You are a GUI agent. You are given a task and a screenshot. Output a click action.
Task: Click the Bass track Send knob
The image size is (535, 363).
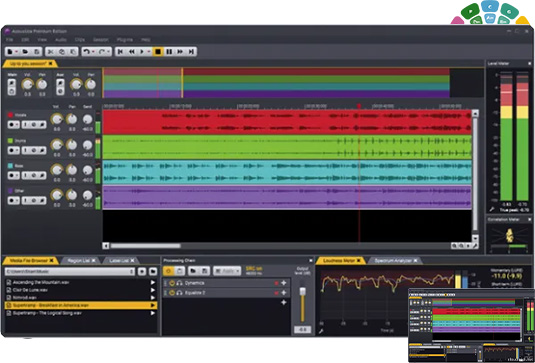tap(88, 170)
